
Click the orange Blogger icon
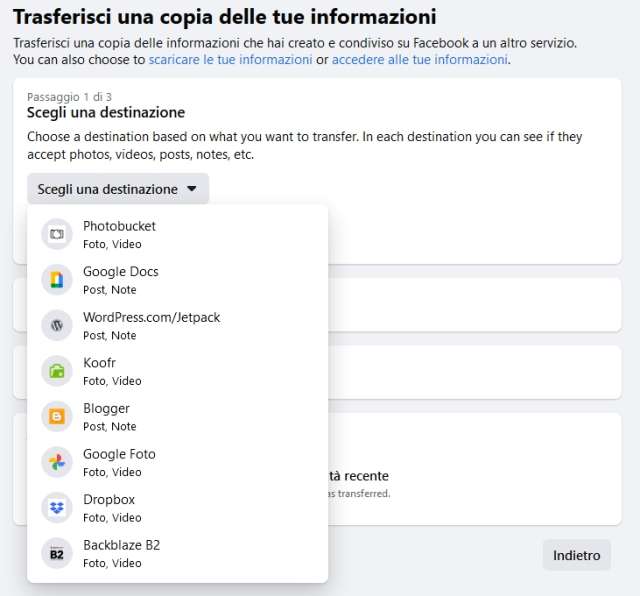(57, 416)
